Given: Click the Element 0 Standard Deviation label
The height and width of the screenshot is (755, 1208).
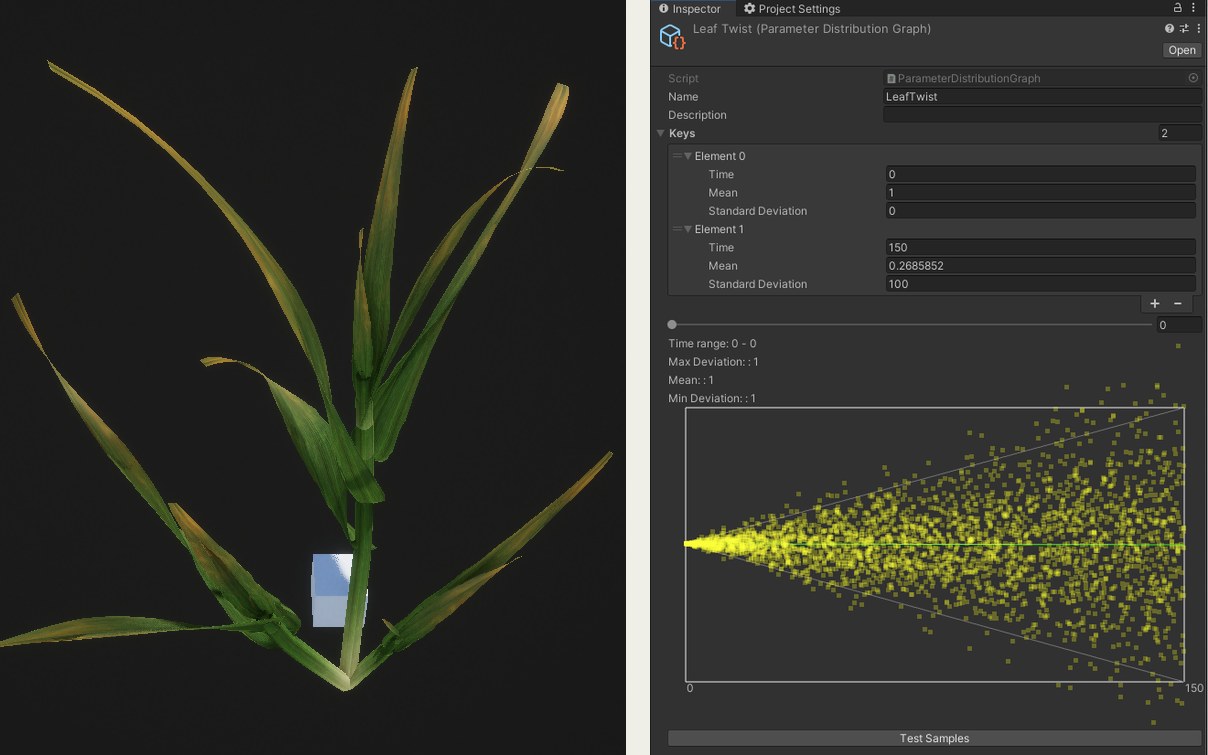Looking at the screenshot, I should 757,211.
